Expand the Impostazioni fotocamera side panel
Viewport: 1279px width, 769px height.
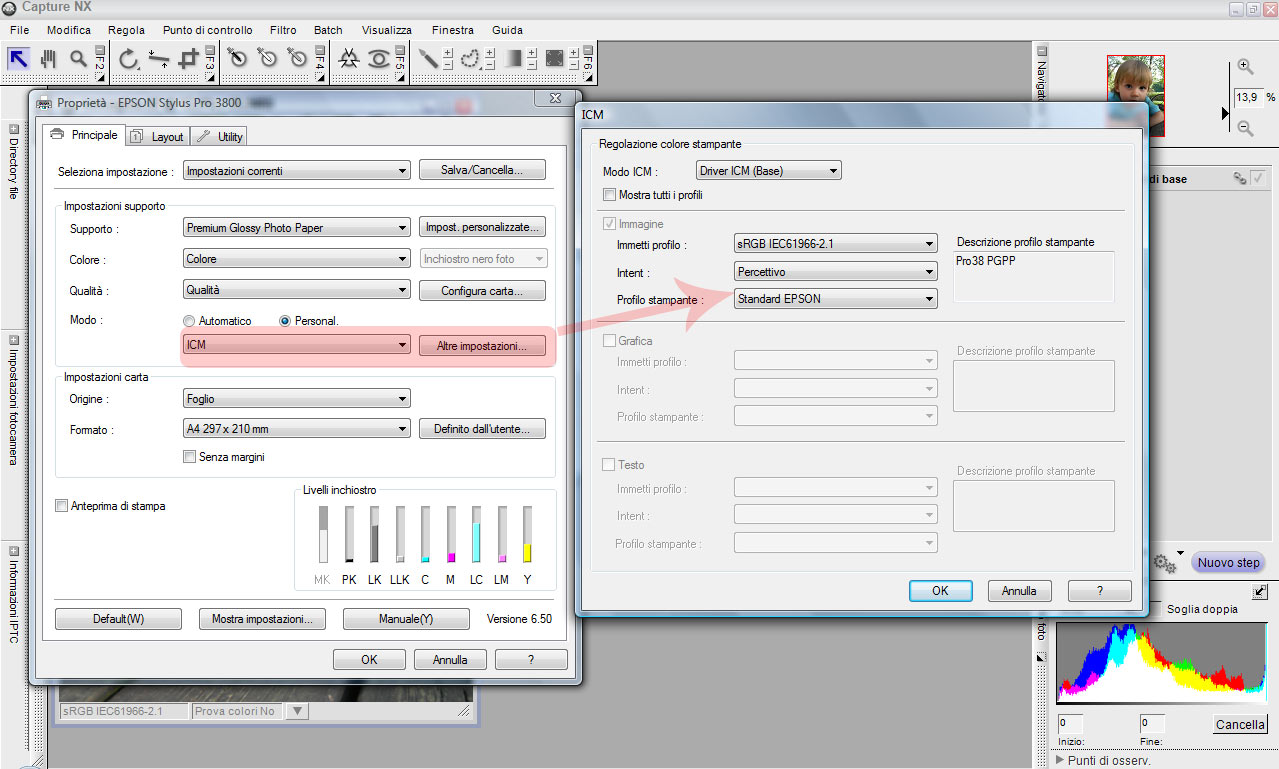(x=13, y=339)
